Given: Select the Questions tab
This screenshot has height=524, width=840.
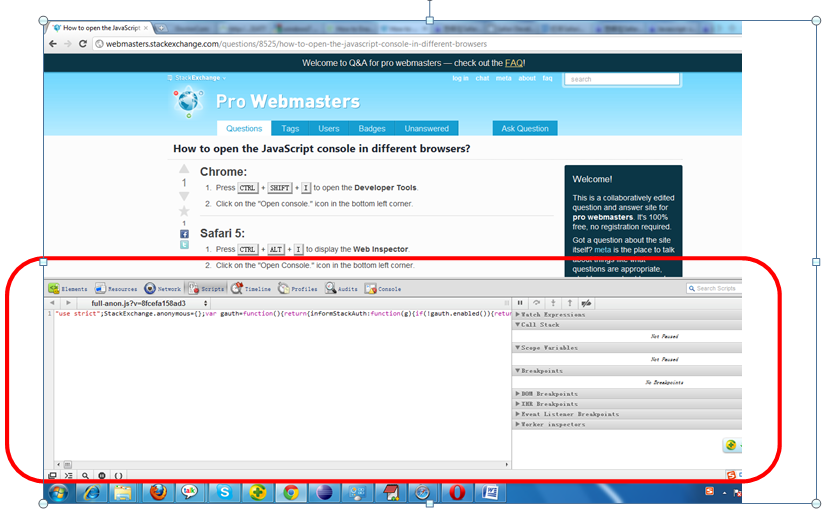Looking at the screenshot, I should point(244,129).
